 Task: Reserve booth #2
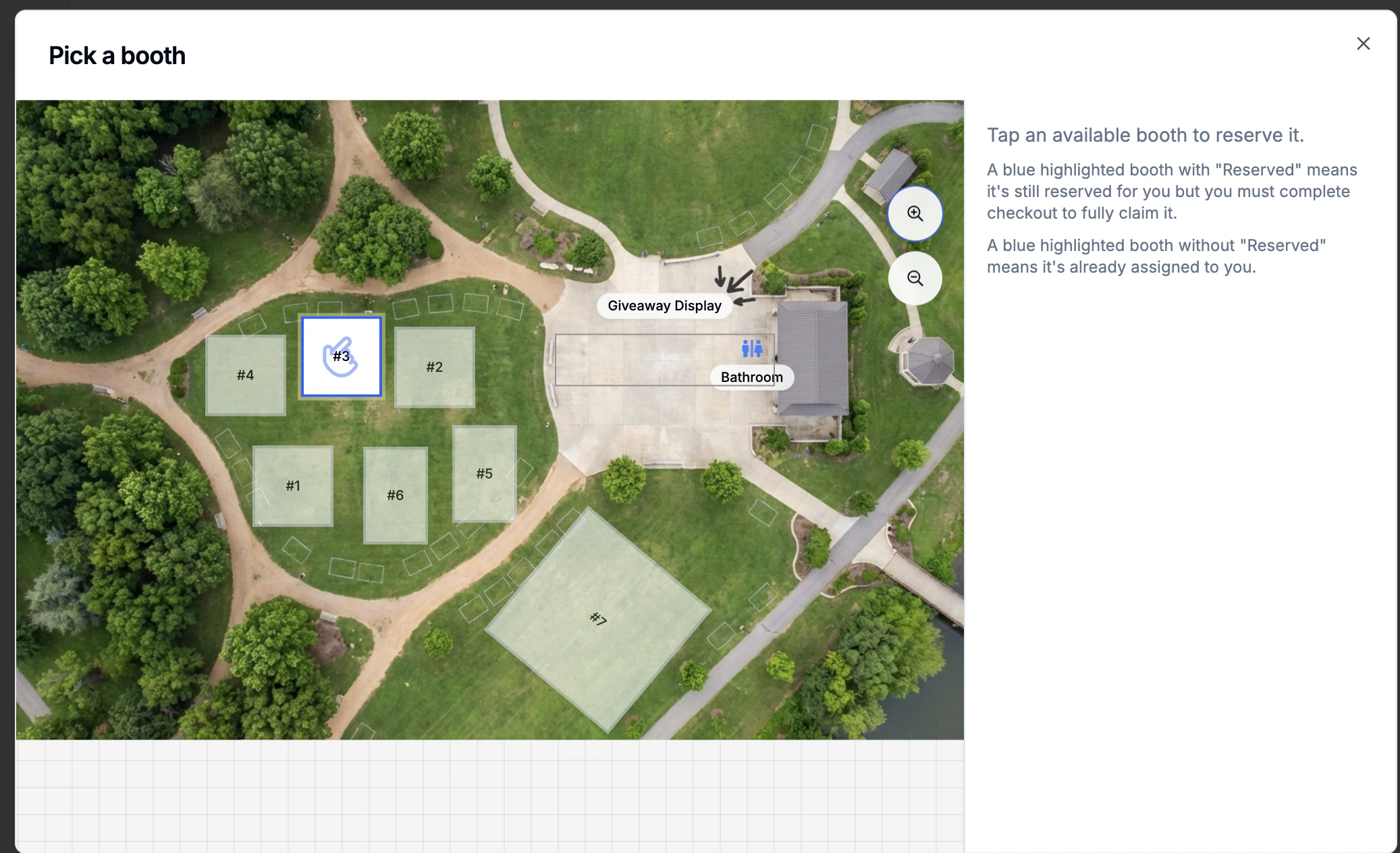pyautogui.click(x=435, y=367)
